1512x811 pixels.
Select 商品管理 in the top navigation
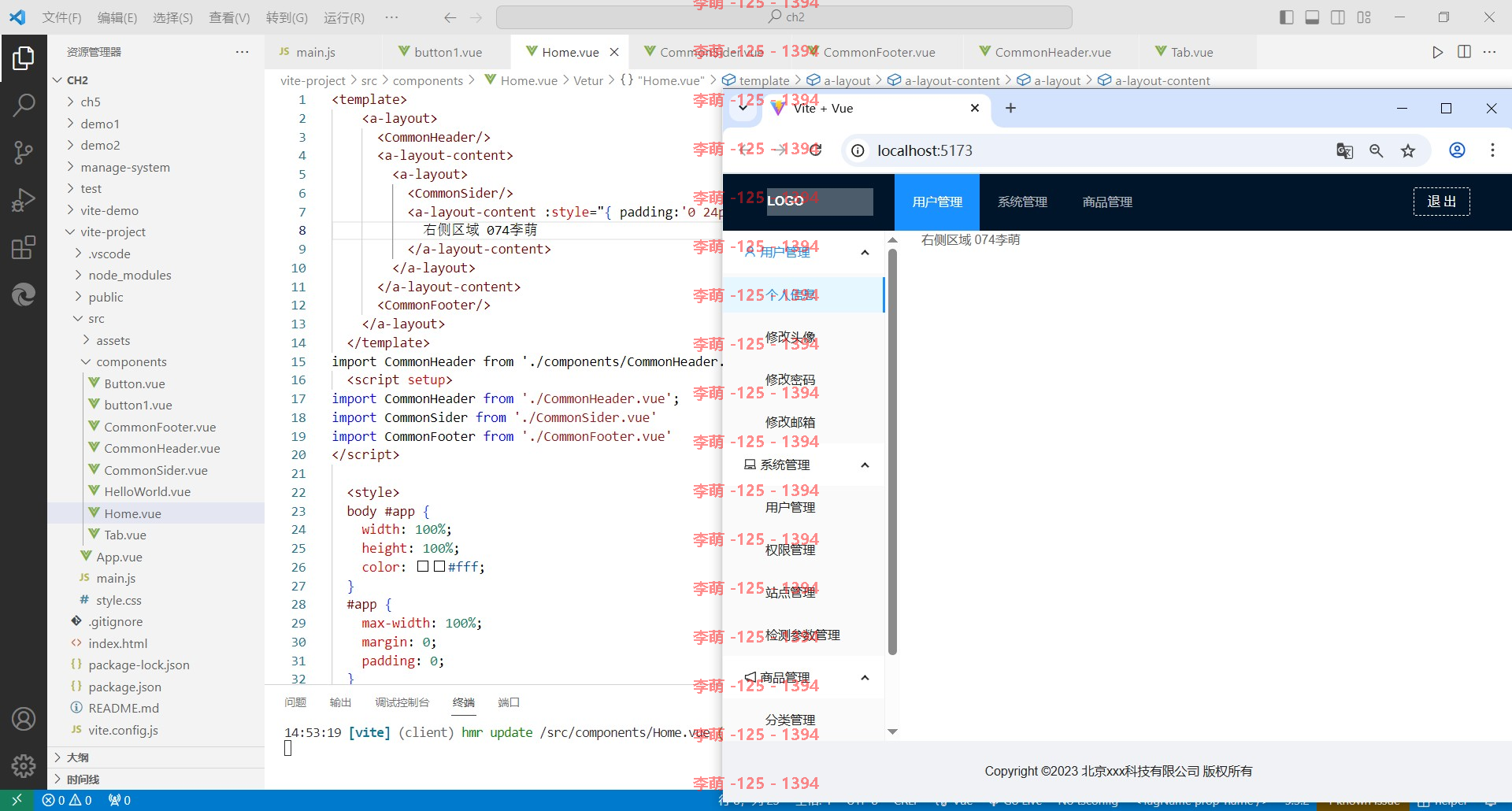point(1107,202)
